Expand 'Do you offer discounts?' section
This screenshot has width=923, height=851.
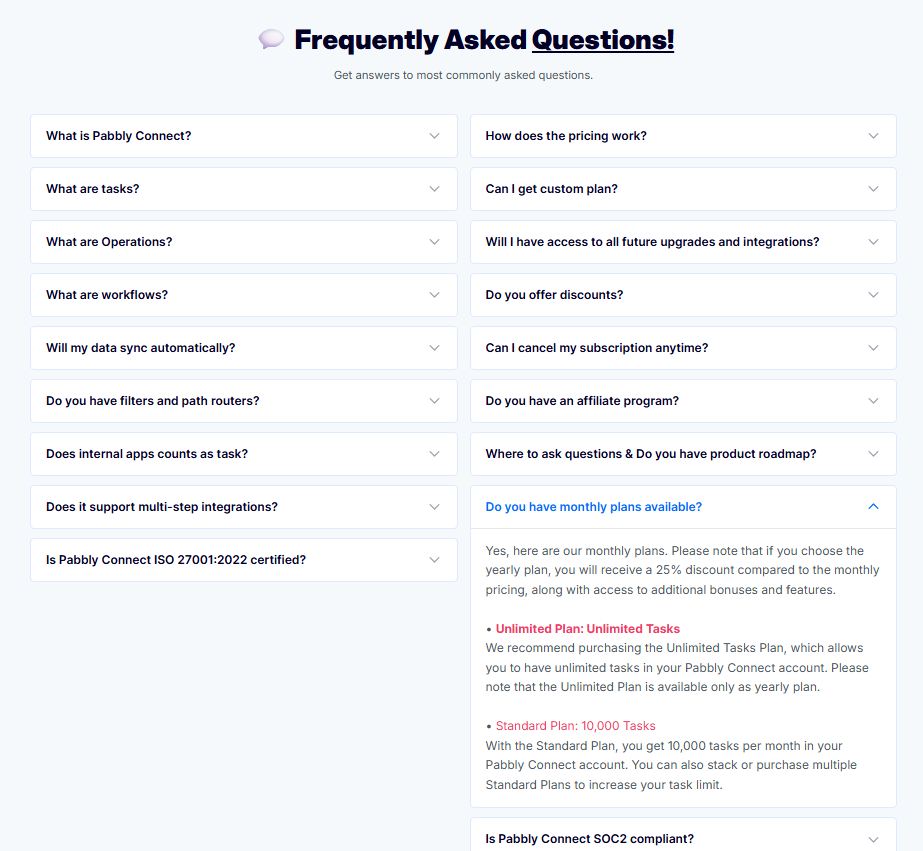(x=683, y=295)
